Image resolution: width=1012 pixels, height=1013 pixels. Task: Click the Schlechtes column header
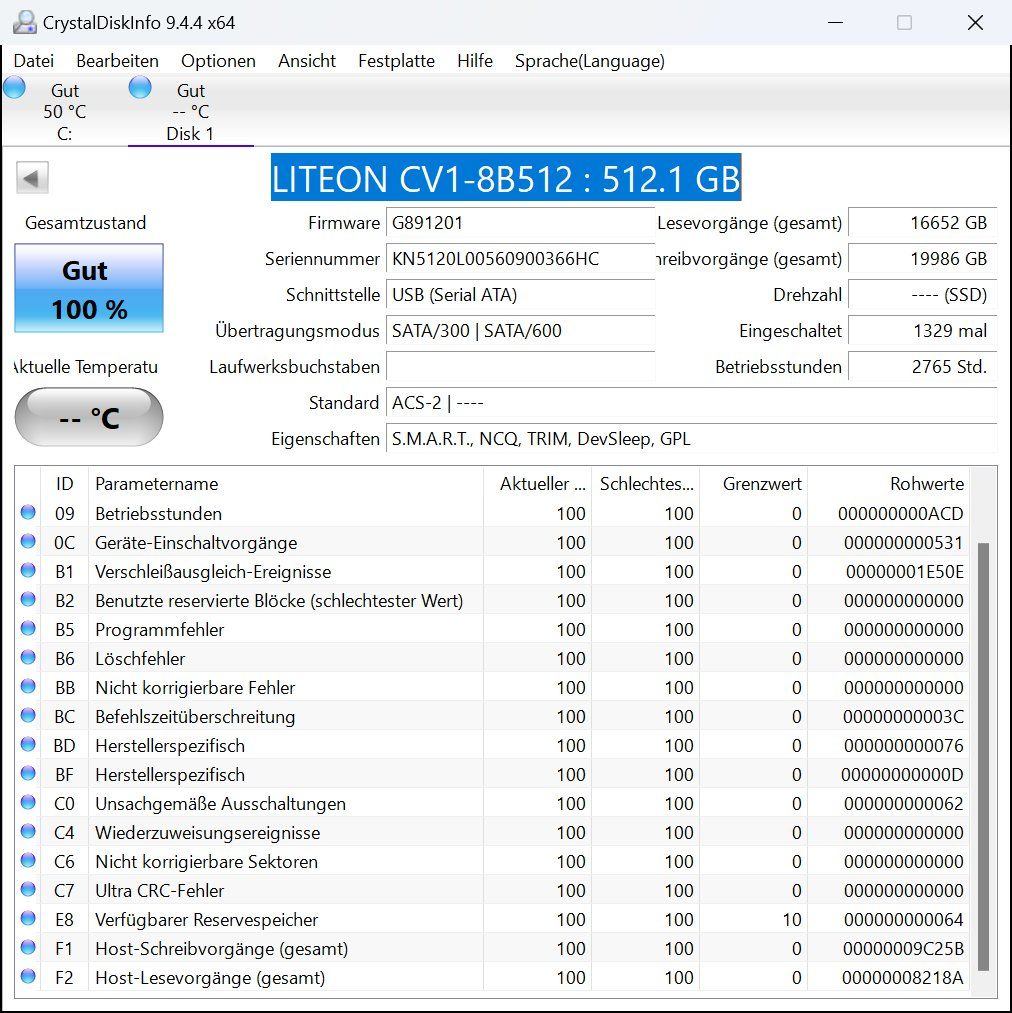point(646,484)
